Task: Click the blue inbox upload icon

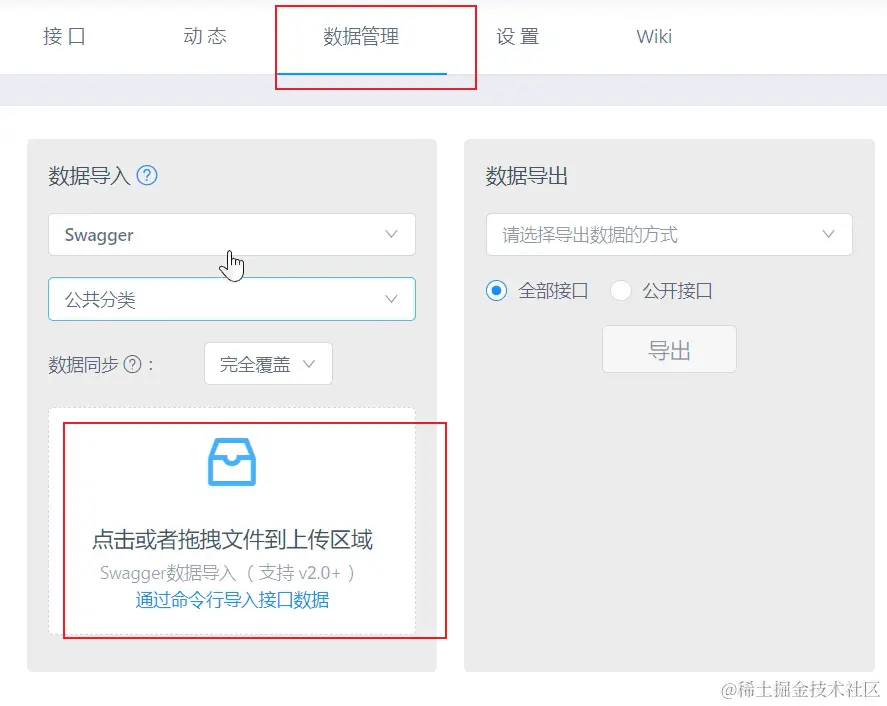Action: pyautogui.click(x=232, y=462)
